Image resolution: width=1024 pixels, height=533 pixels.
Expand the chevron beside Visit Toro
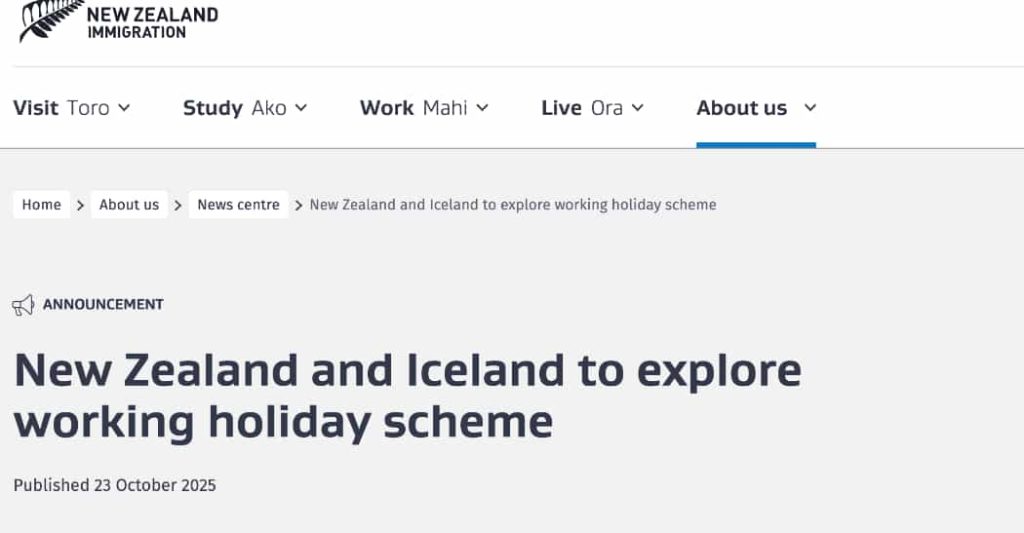pos(124,108)
